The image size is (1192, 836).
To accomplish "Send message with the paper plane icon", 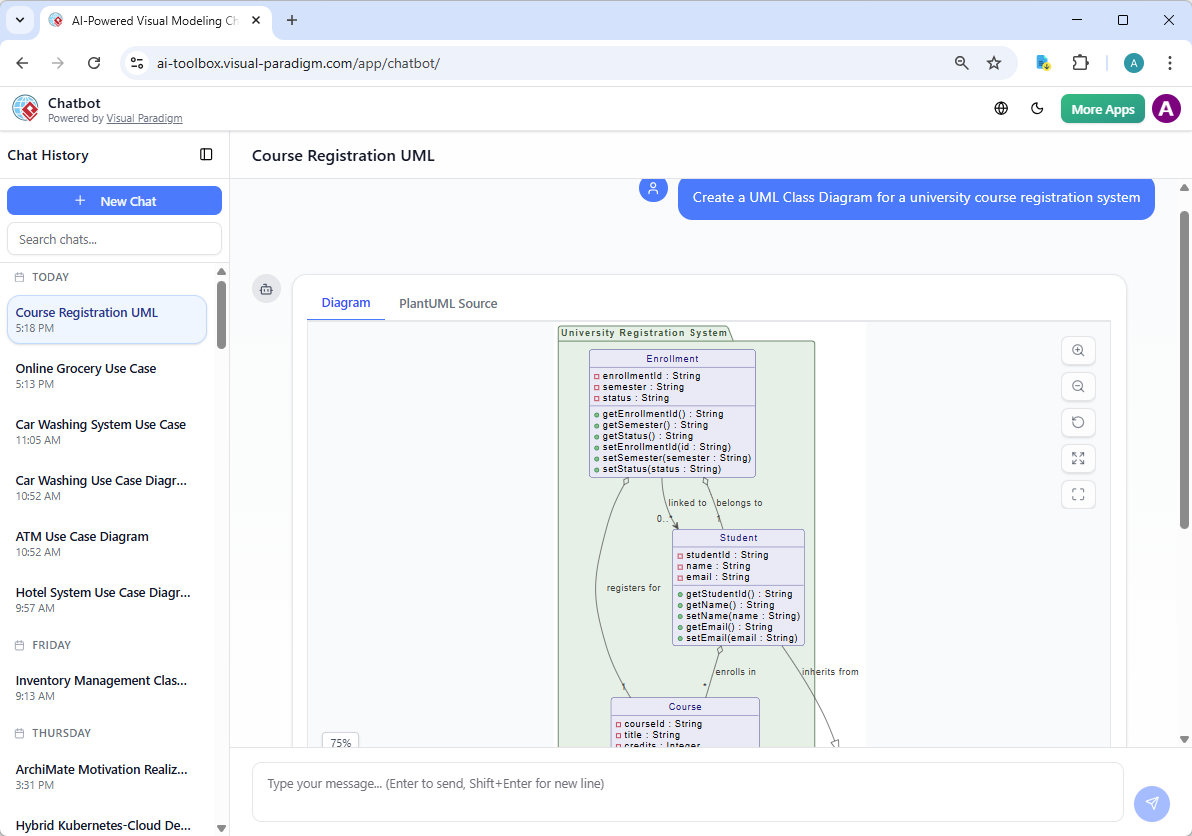I will (x=1152, y=804).
